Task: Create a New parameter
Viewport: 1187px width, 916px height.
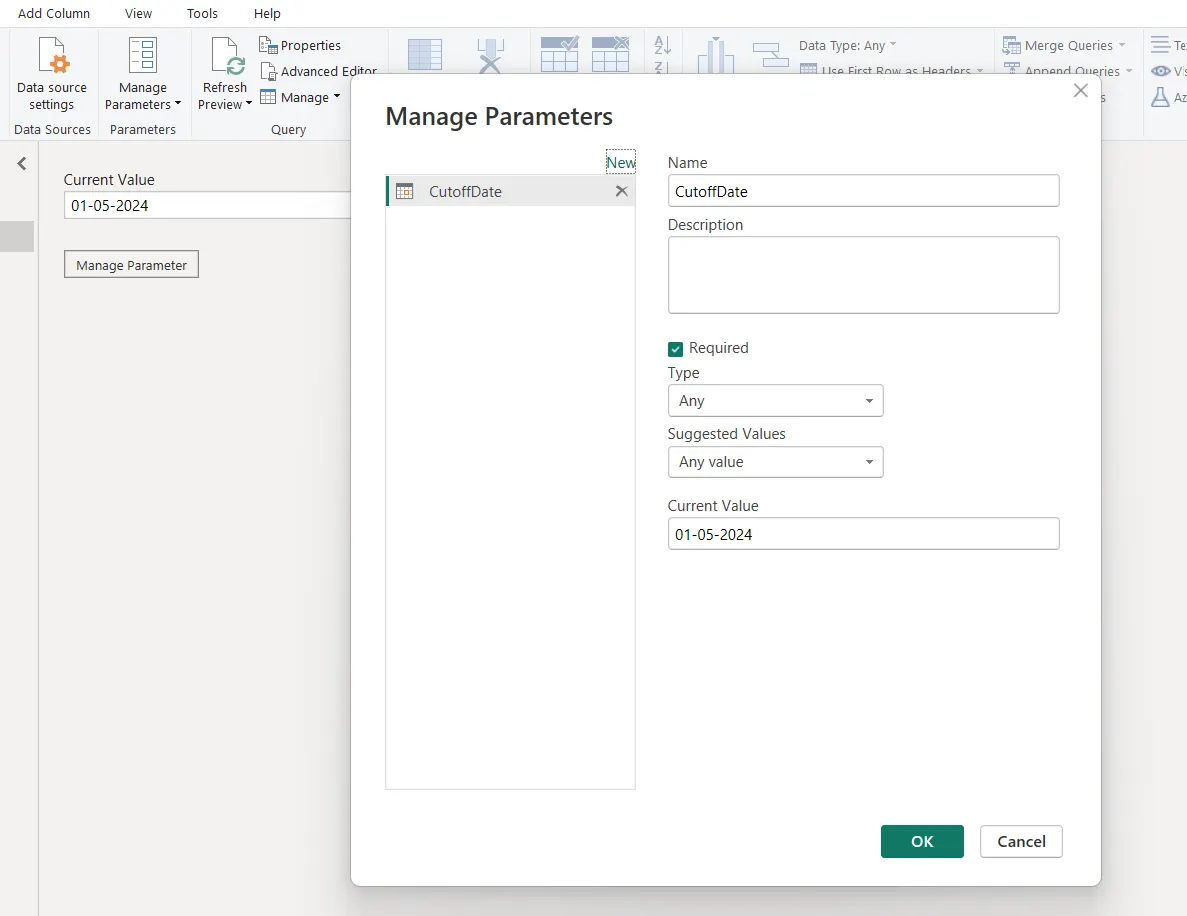Action: point(620,161)
